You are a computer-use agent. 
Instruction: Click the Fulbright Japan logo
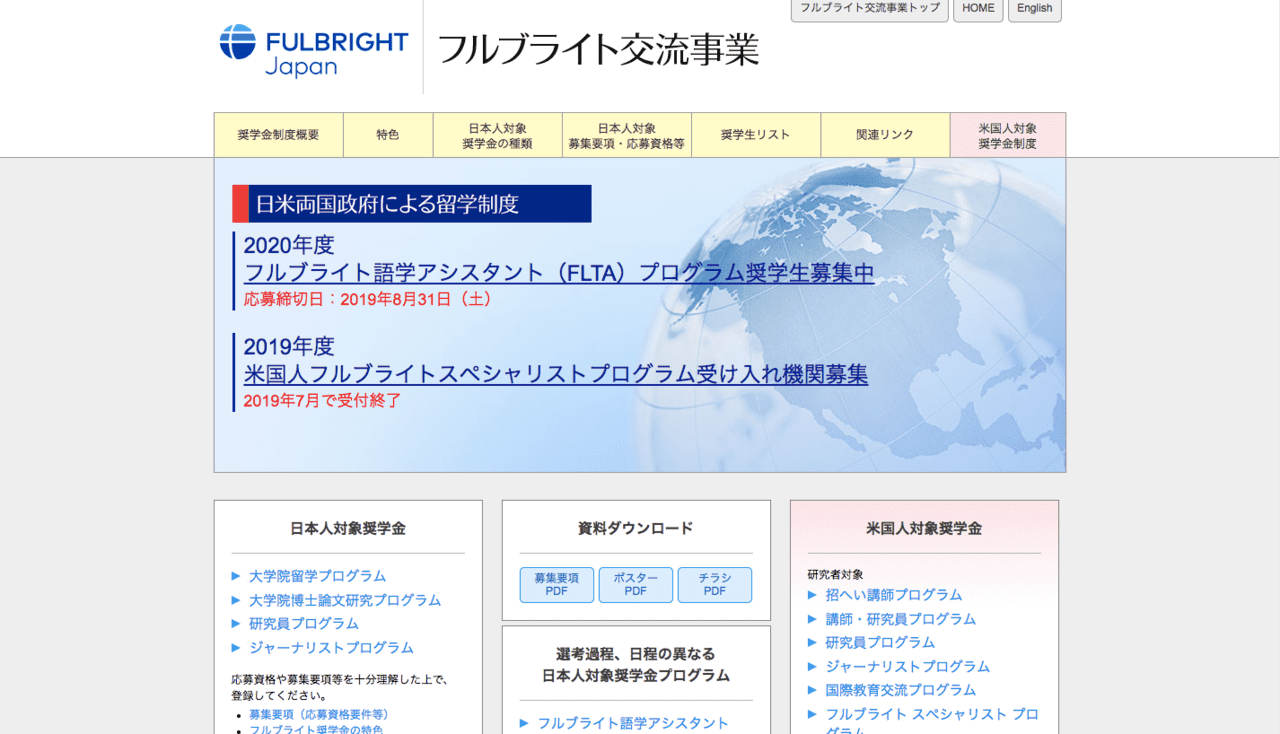pos(313,50)
